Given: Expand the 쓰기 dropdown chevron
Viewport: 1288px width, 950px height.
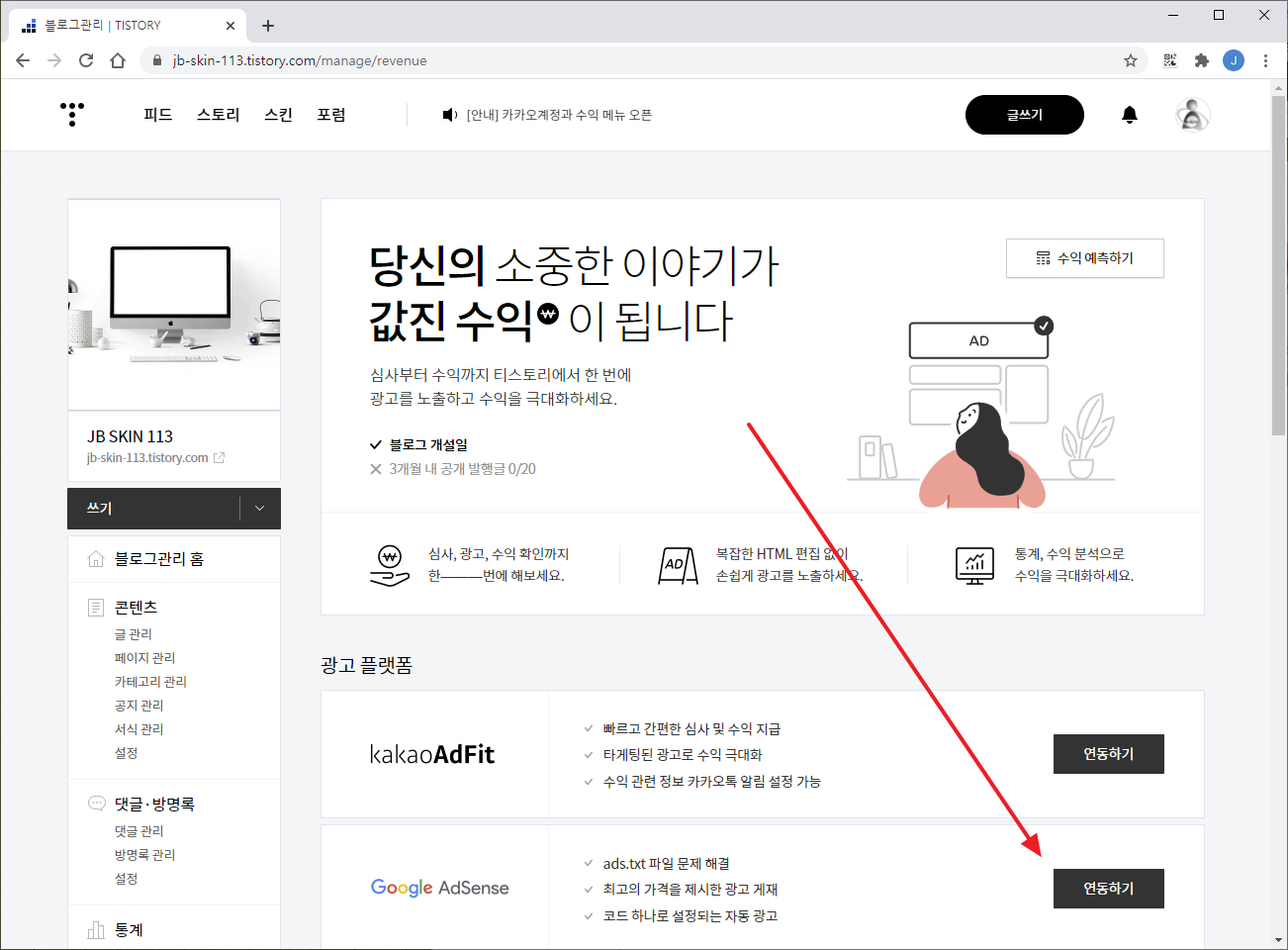Looking at the screenshot, I should 260,508.
